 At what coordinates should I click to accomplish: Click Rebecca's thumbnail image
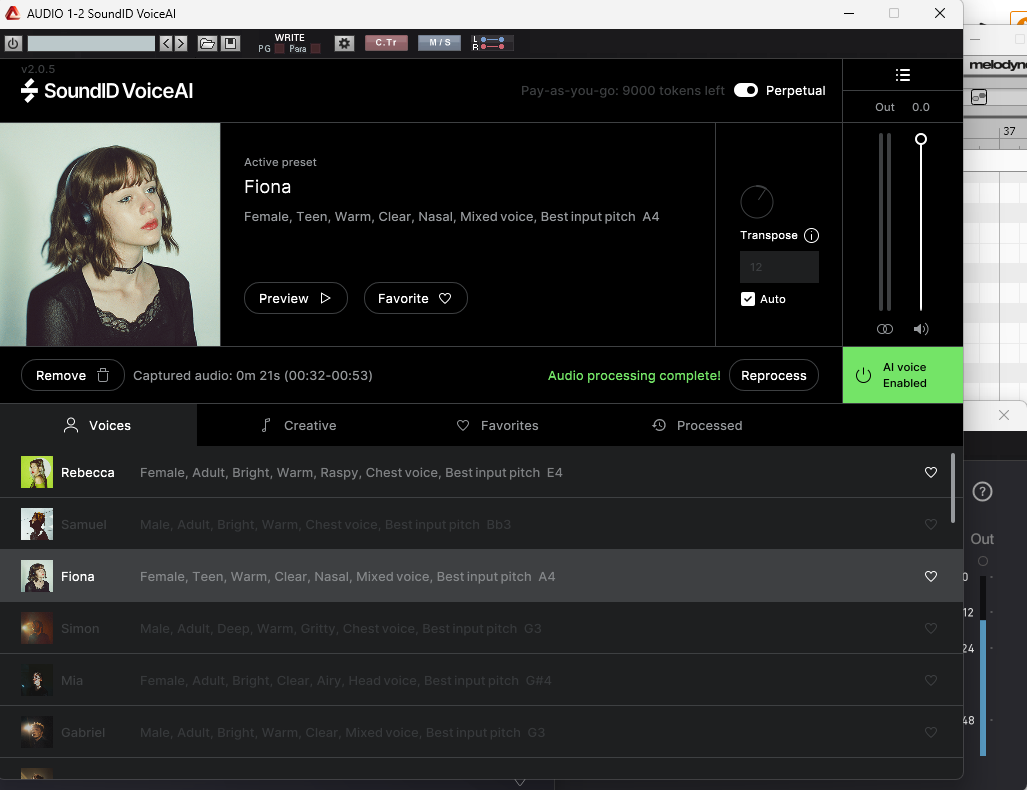click(37, 472)
